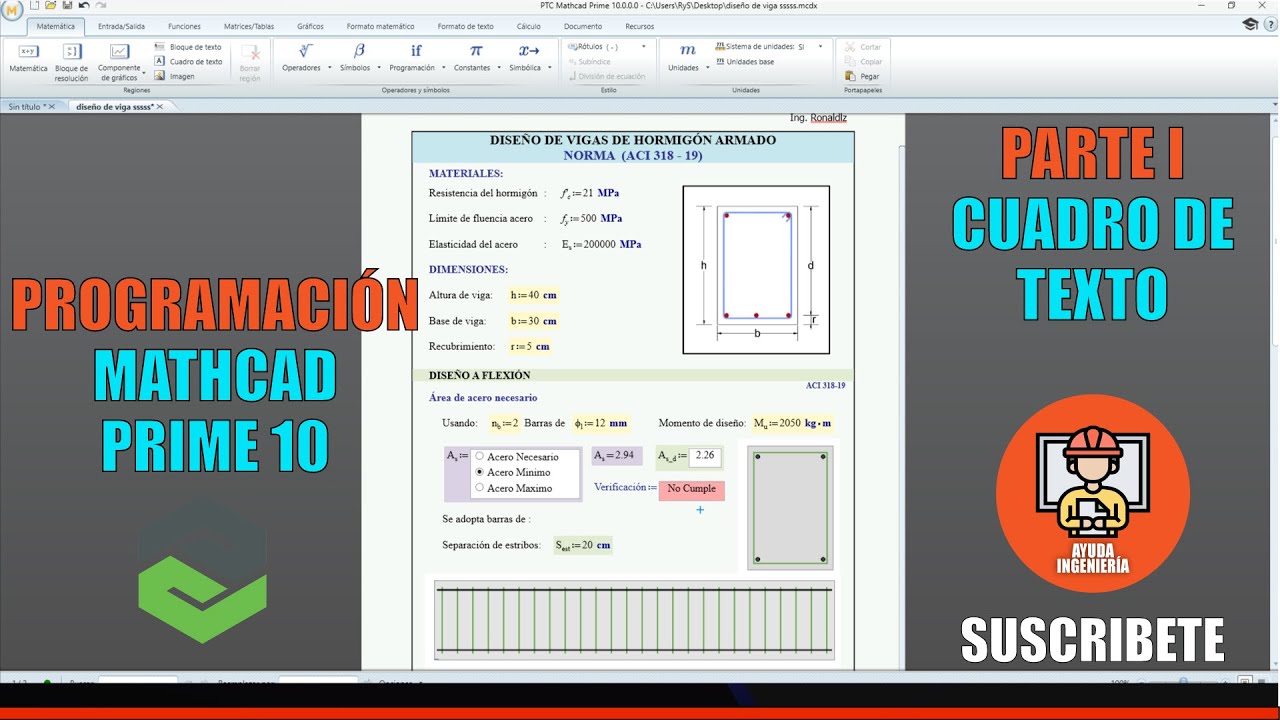Open the Gráficos ribbon tab
This screenshot has width=1280, height=720.
tap(310, 27)
